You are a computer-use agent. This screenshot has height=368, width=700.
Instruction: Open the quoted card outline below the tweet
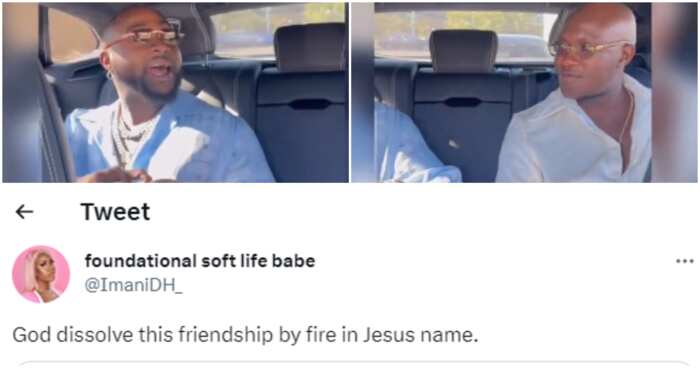(x=355, y=364)
